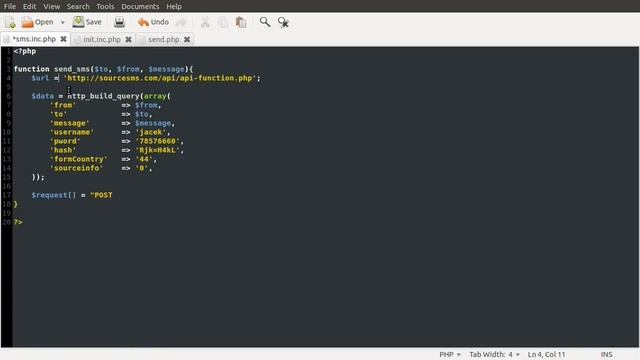Click the 'hash' array key

click(63, 150)
